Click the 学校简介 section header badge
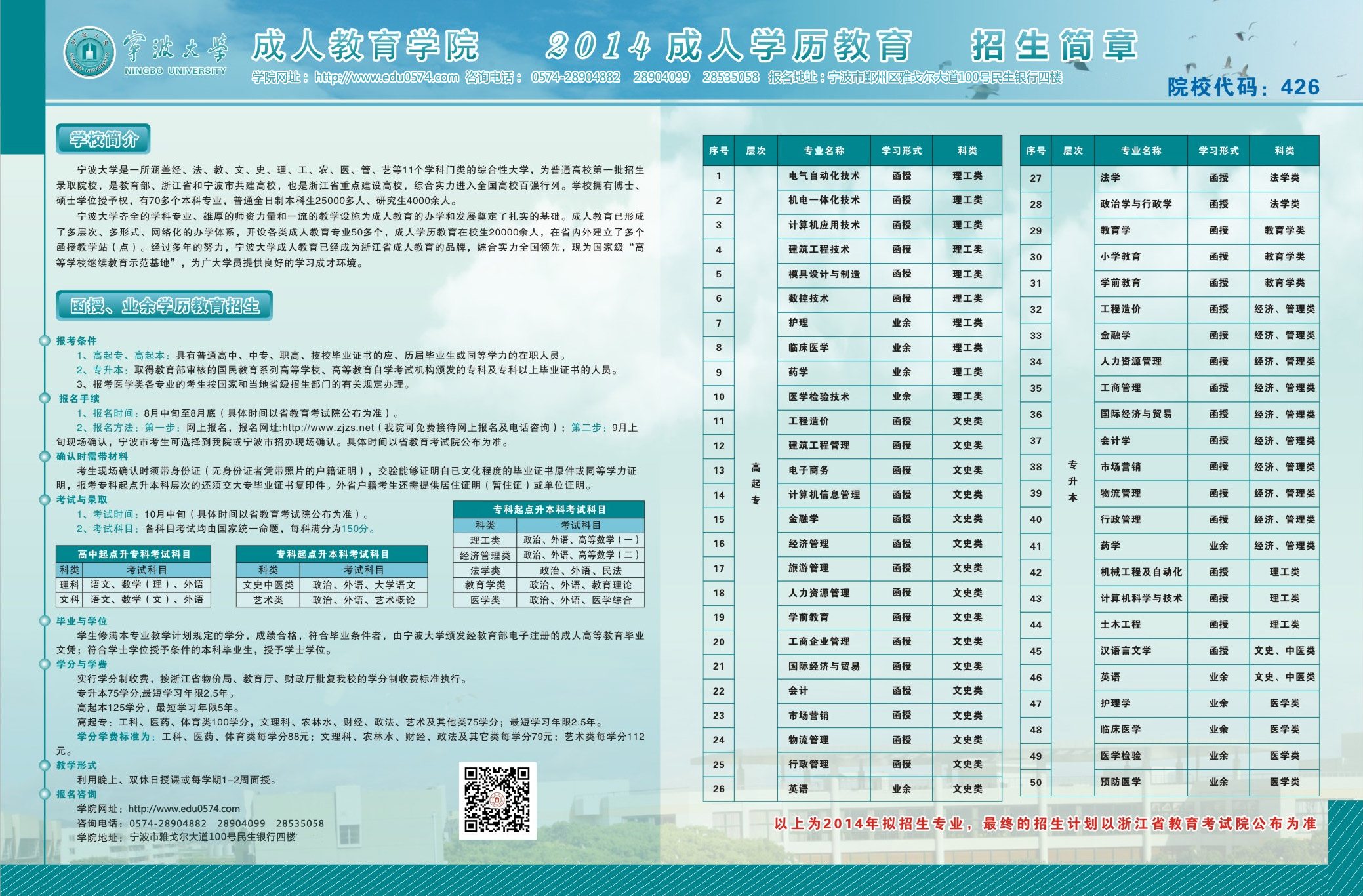 tap(104, 139)
